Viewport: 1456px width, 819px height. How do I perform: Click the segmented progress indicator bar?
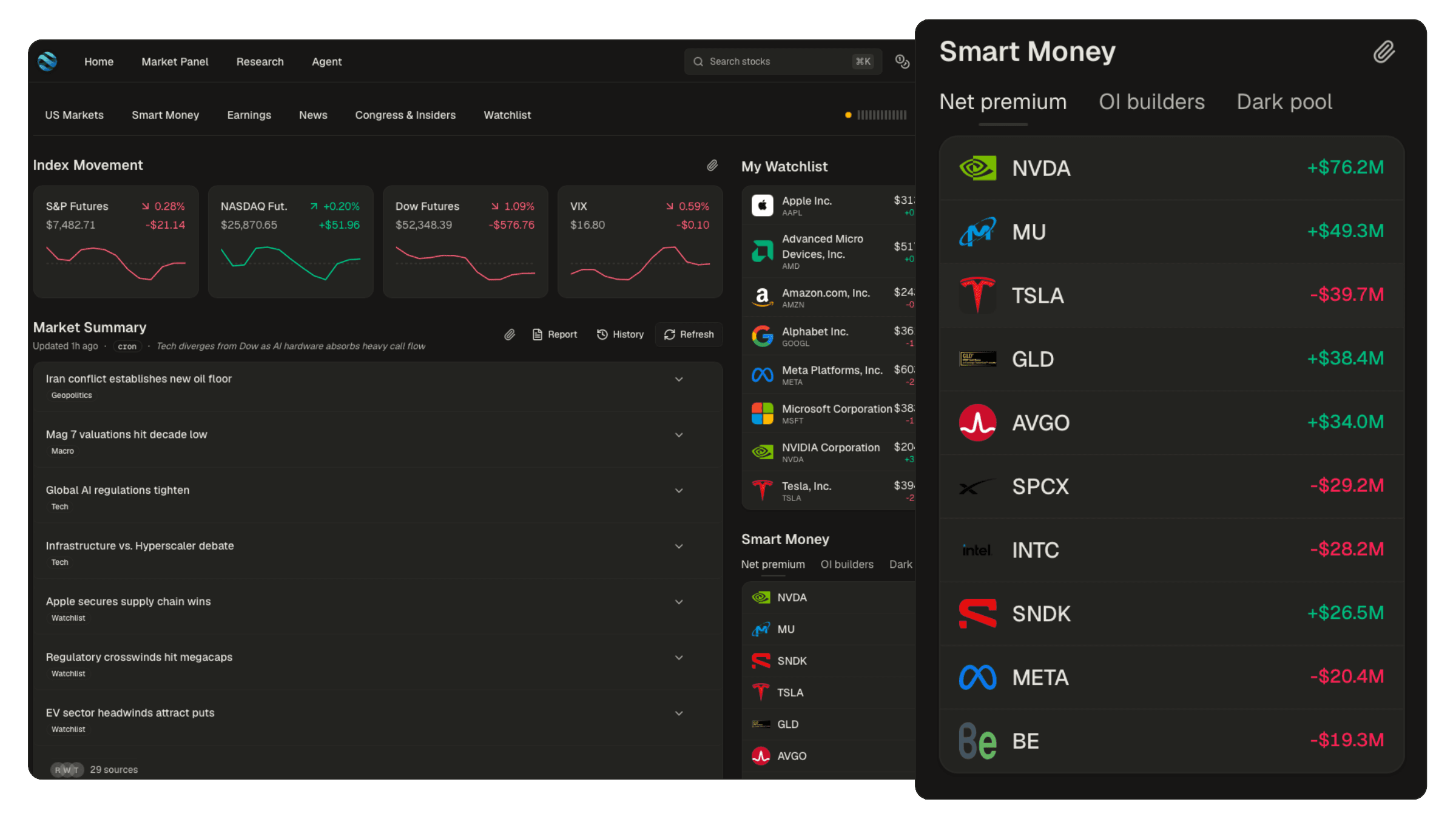881,115
